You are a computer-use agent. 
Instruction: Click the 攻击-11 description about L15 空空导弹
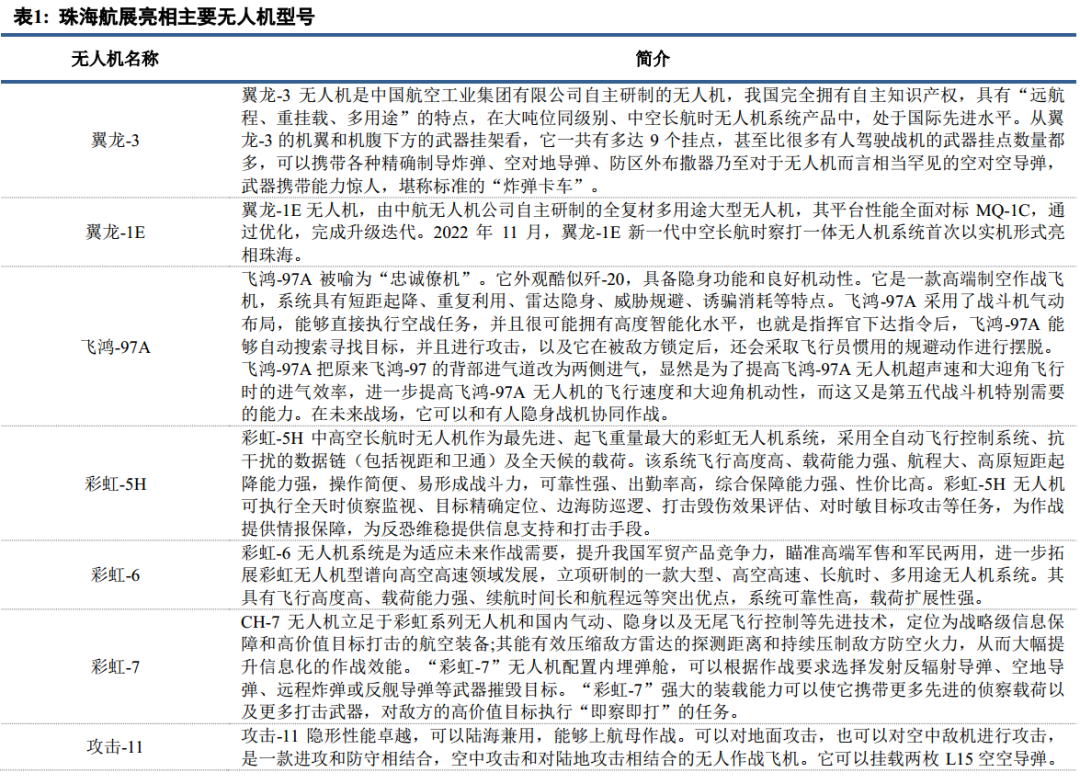point(652,747)
